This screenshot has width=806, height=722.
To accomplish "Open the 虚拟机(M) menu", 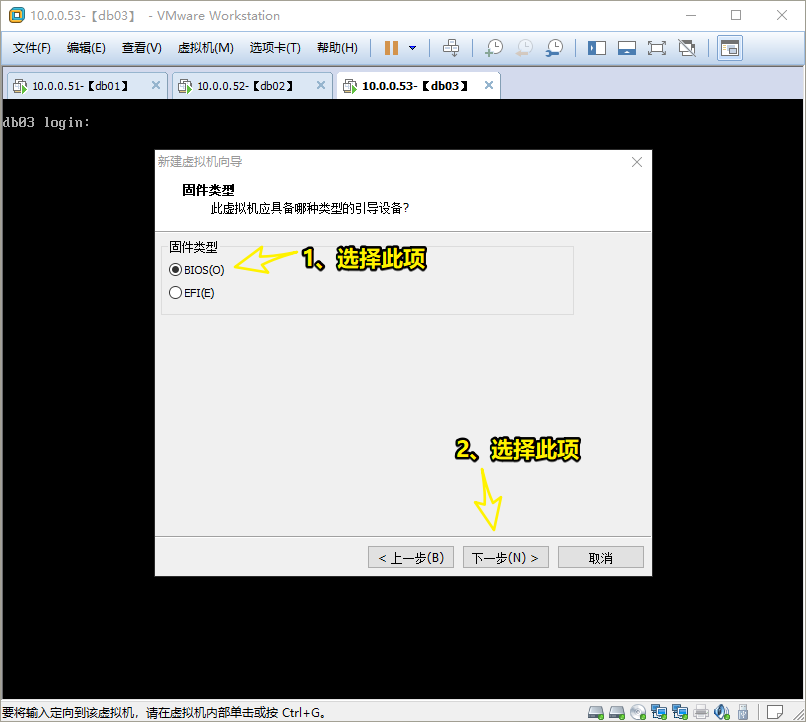I will coord(206,48).
